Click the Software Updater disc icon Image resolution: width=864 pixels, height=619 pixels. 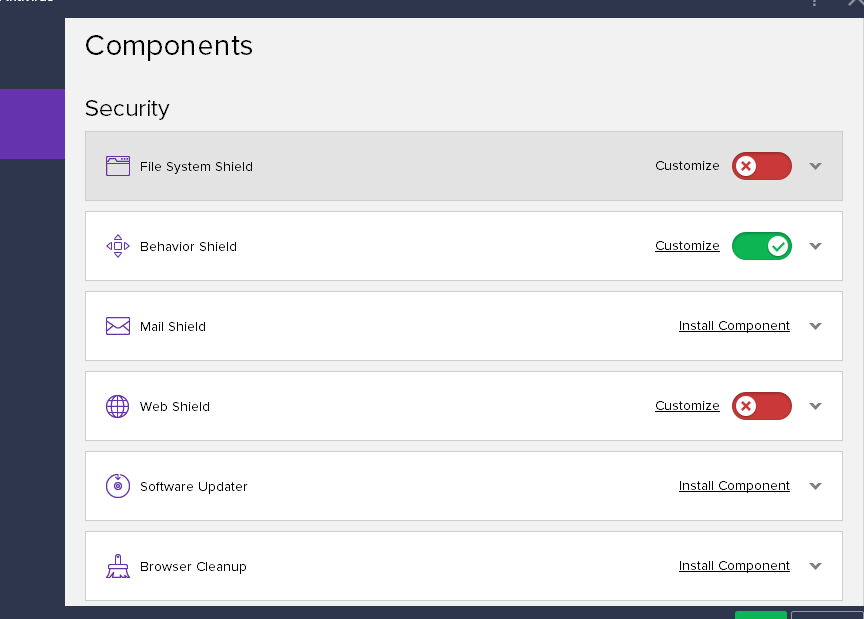click(x=118, y=486)
